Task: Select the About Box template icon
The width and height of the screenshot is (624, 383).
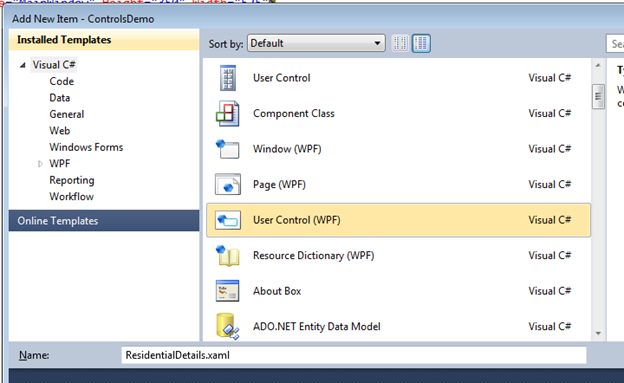Action: (x=228, y=291)
